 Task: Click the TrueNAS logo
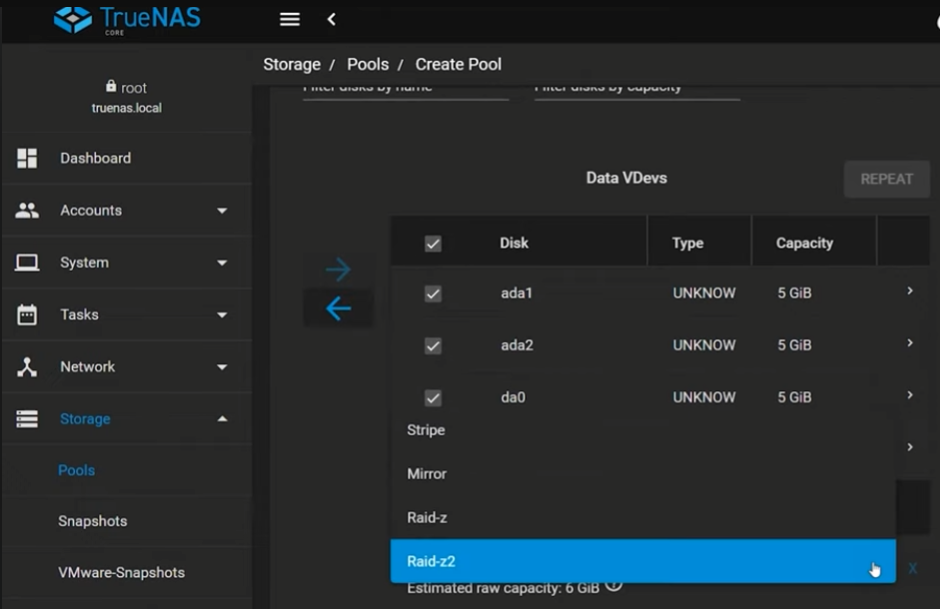pos(127,20)
